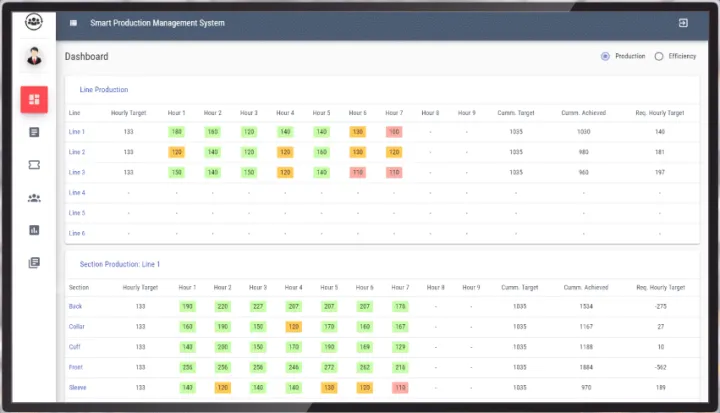The height and width of the screenshot is (413, 720).
Task: Click Line 2 required hourly target 181
Action: tap(660, 152)
